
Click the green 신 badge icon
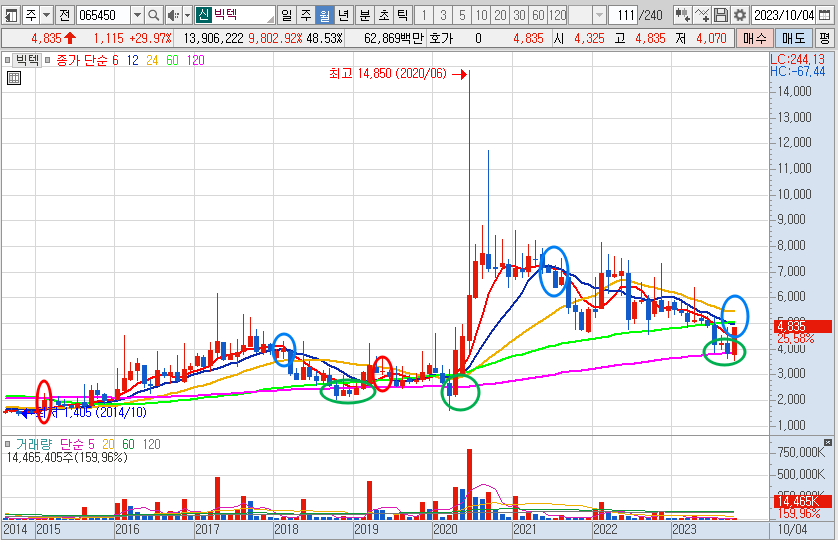point(203,14)
